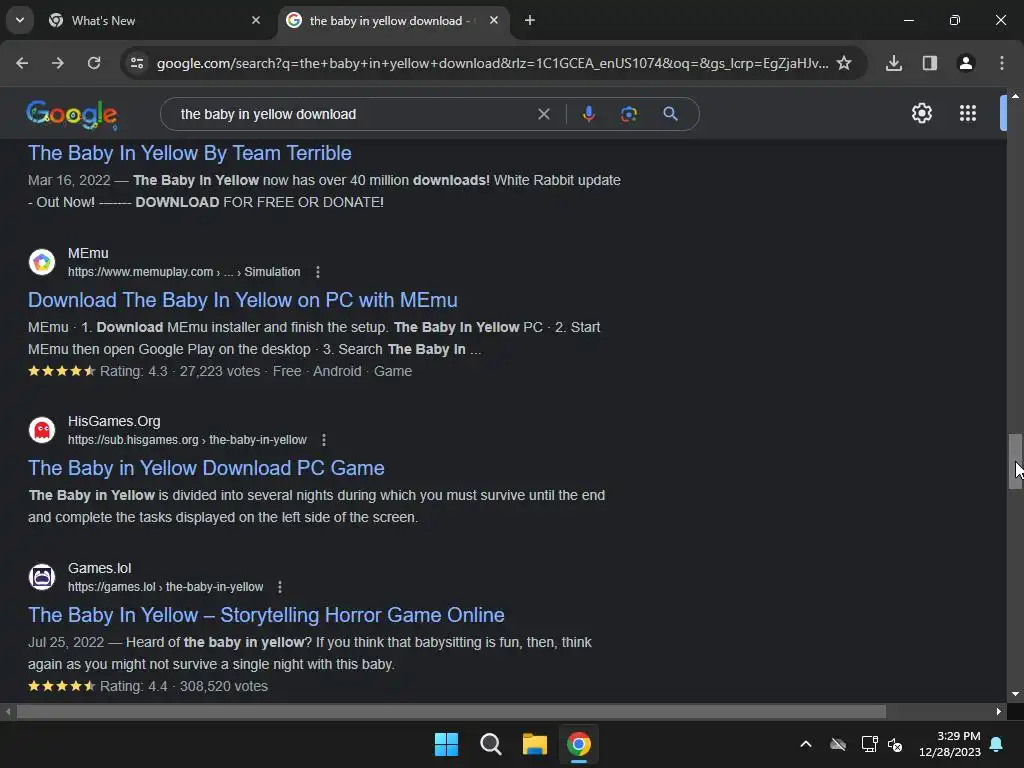
Task: Open Windows taskbar search
Action: point(490,744)
